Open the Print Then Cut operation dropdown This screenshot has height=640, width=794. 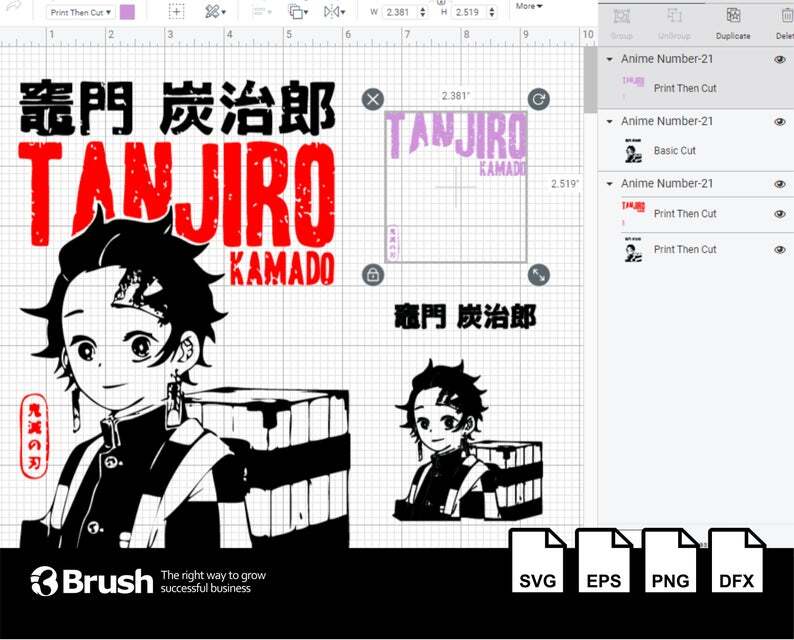point(81,12)
